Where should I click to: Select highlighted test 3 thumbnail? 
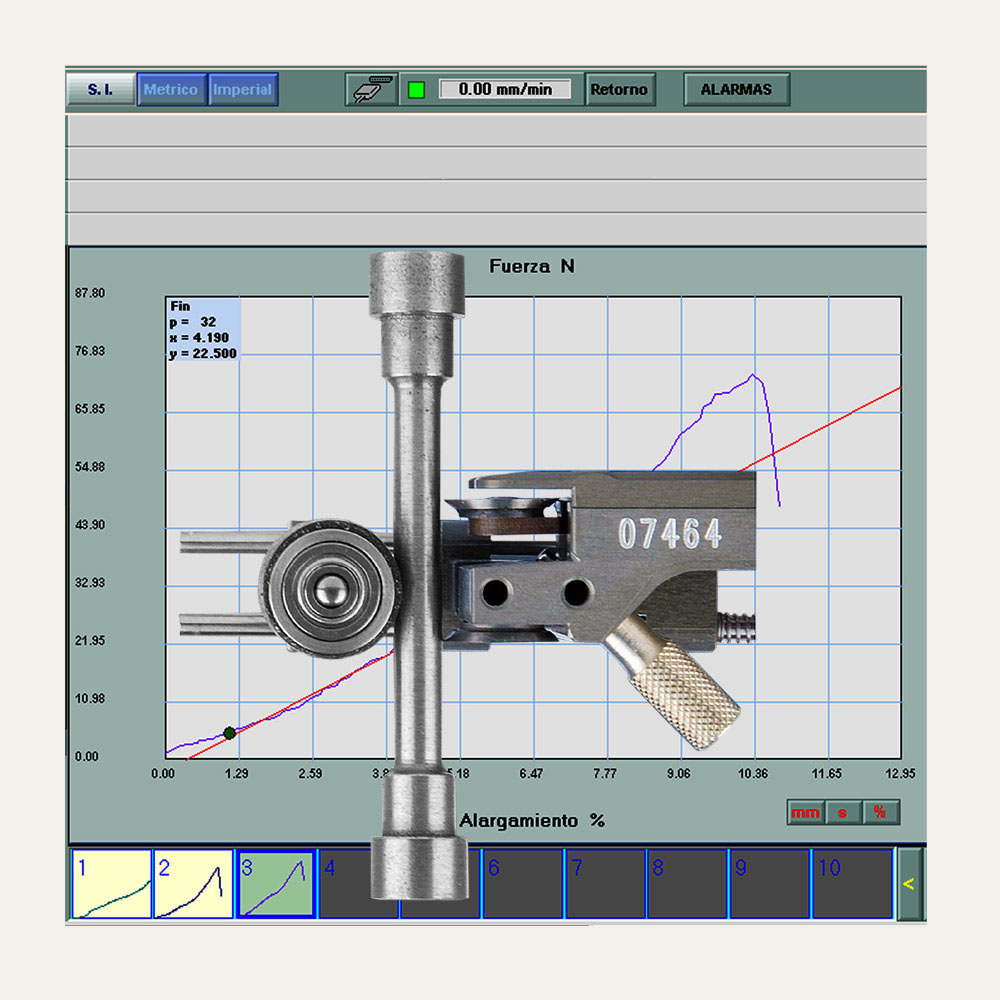(x=275, y=884)
